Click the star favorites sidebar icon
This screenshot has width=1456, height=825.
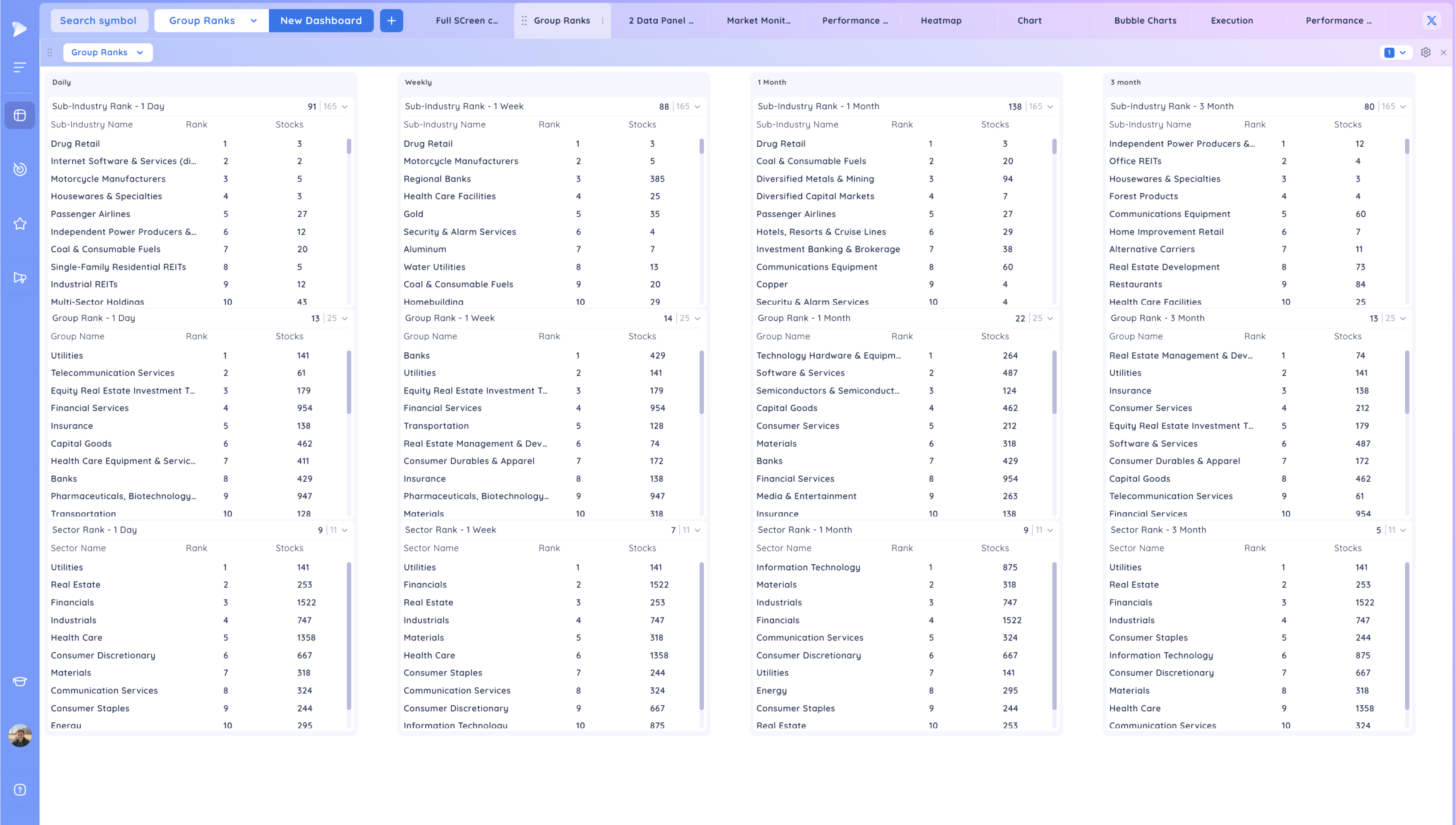click(20, 224)
